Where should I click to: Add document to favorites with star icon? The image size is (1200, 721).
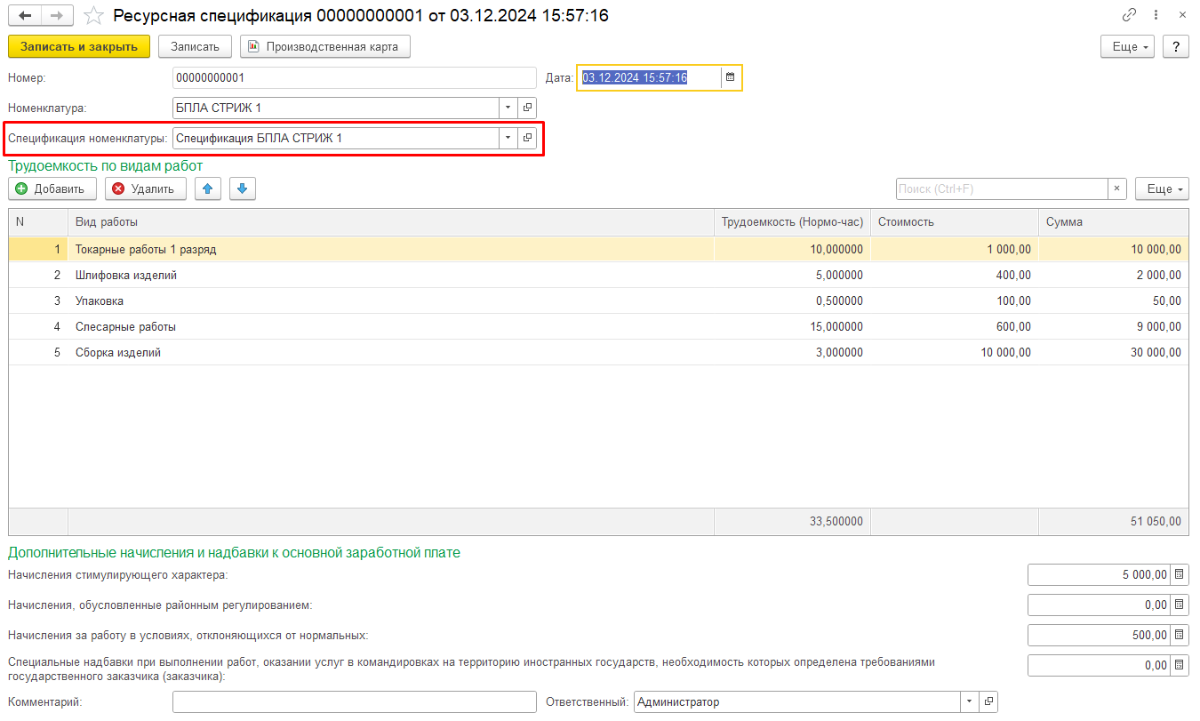[x=94, y=16]
